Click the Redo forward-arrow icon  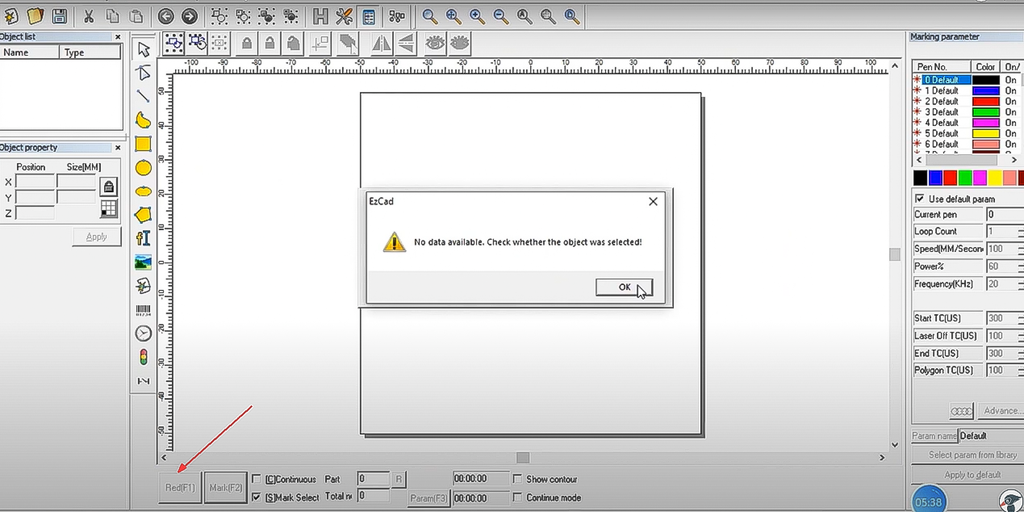pos(189,16)
